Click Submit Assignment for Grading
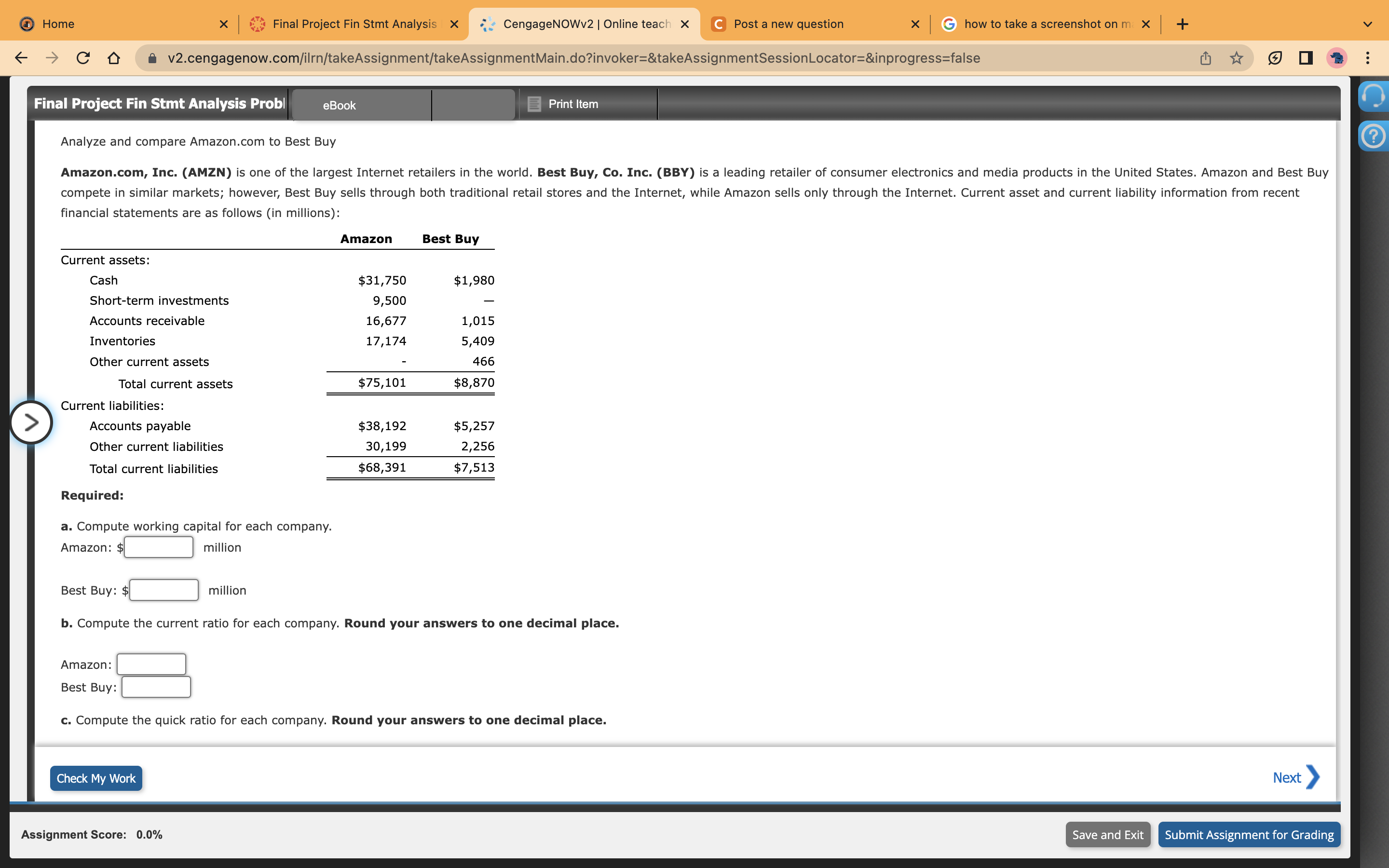Screen dimensions: 1389x868 point(1249,835)
